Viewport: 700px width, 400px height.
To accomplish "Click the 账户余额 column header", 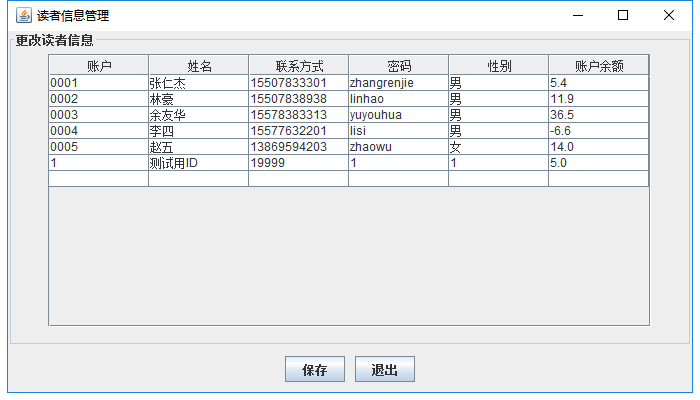I will [x=599, y=66].
